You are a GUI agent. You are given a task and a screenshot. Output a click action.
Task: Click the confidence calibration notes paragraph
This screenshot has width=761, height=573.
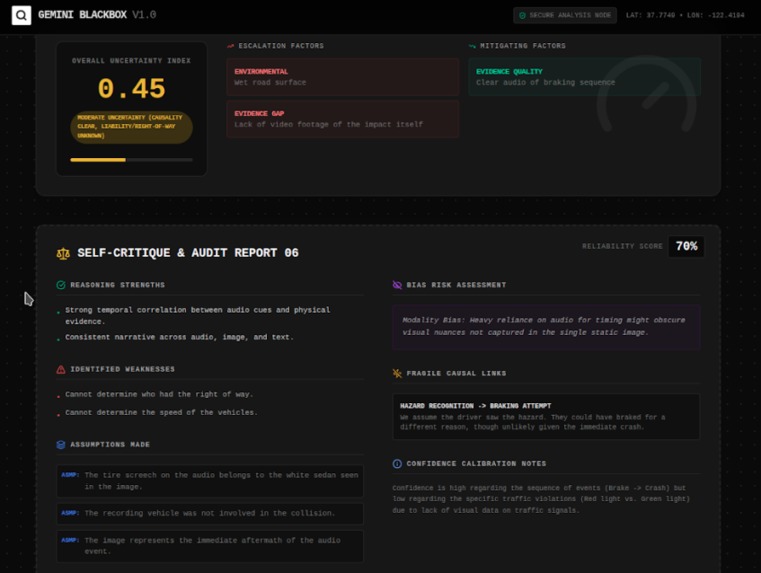coord(541,499)
